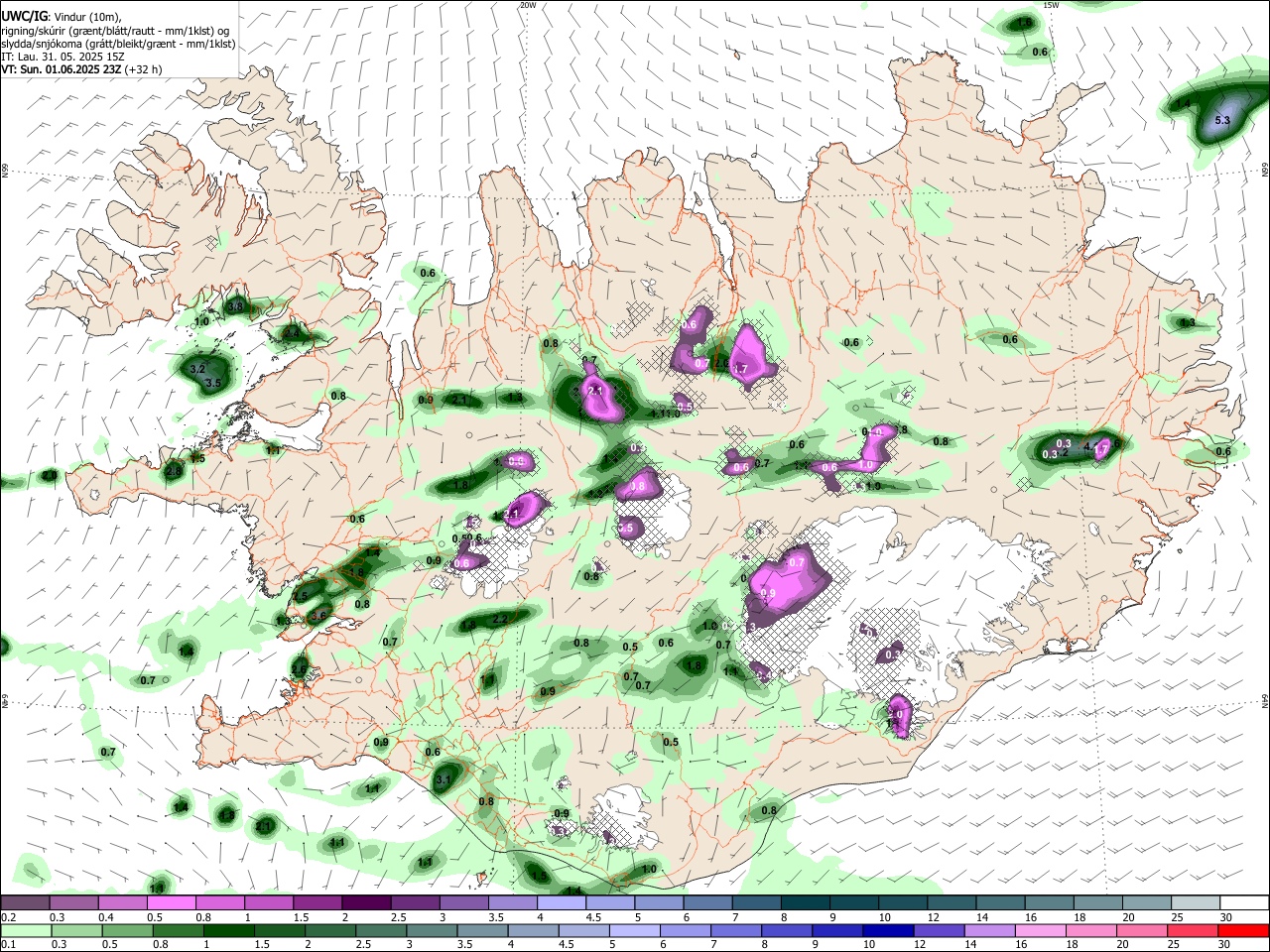1270x952 pixels.
Task: Click the '15W' longitude label at top
Action: (1051, 5)
